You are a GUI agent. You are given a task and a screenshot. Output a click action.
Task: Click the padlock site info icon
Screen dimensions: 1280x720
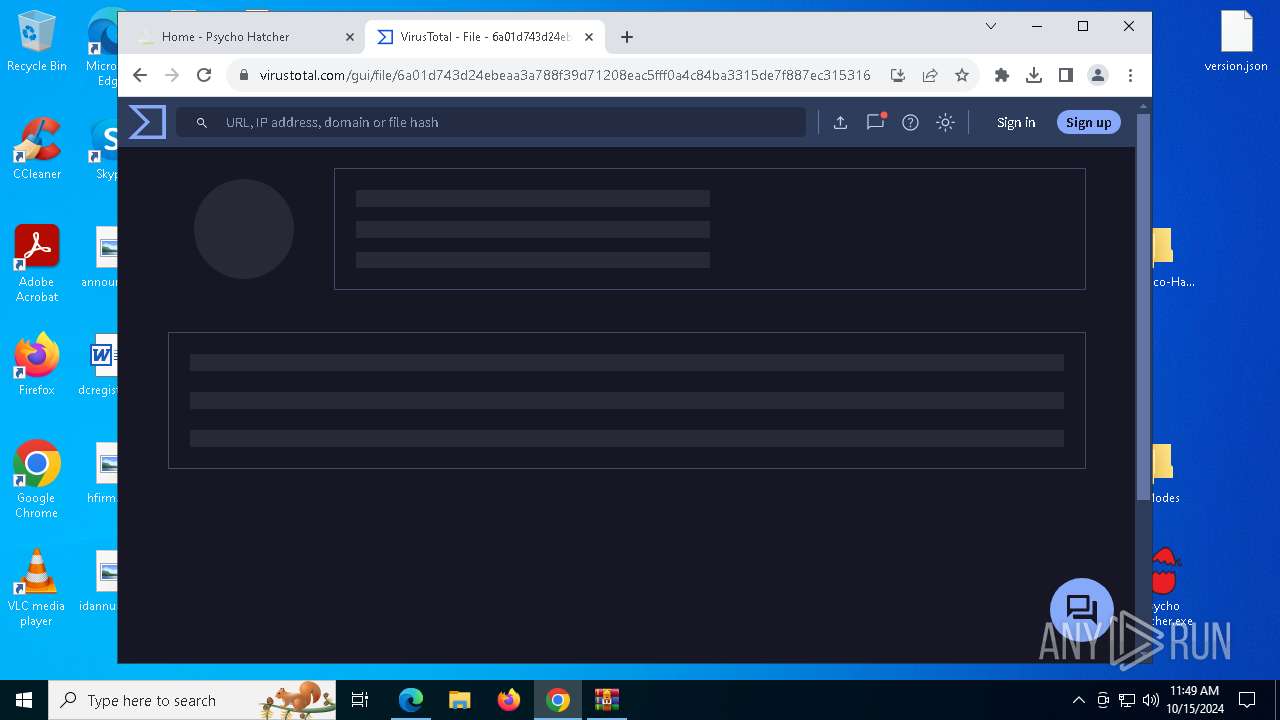tap(243, 75)
